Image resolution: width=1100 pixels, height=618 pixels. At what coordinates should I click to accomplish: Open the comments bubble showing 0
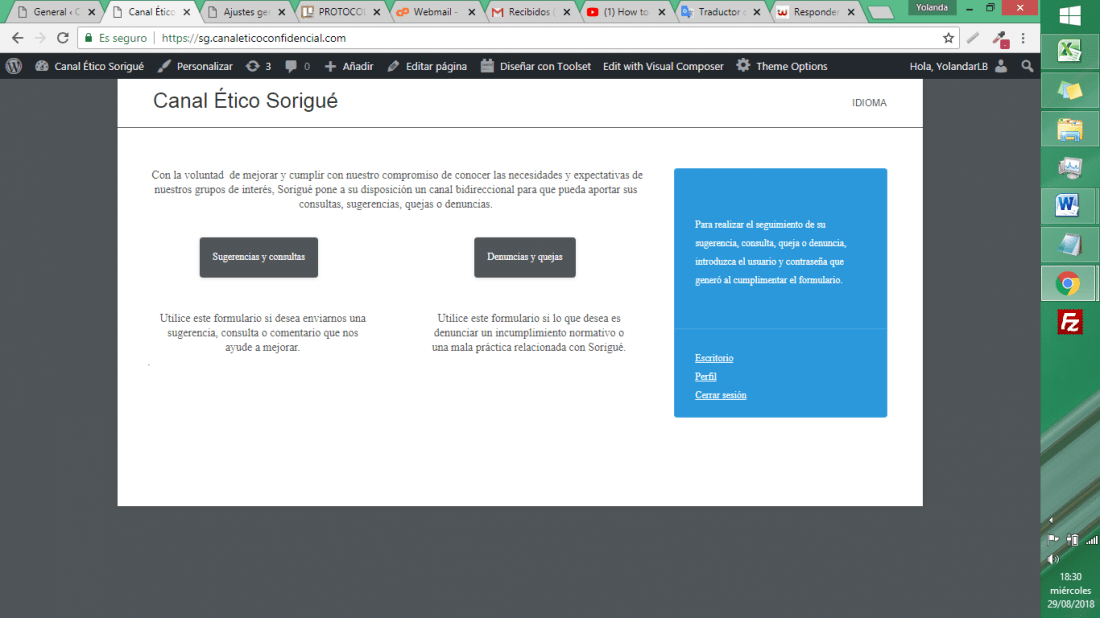tap(297, 66)
